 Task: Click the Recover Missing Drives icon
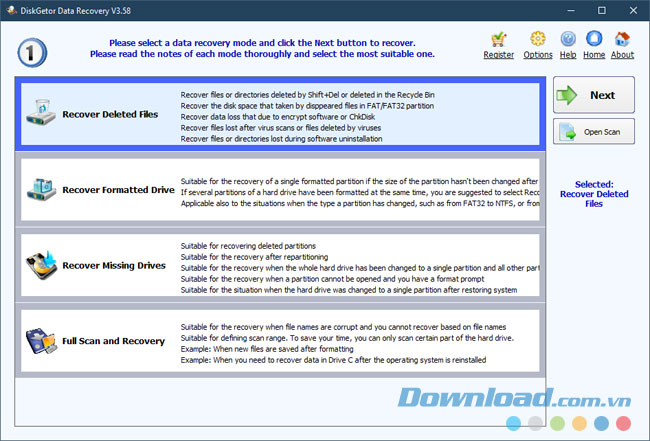pos(41,265)
